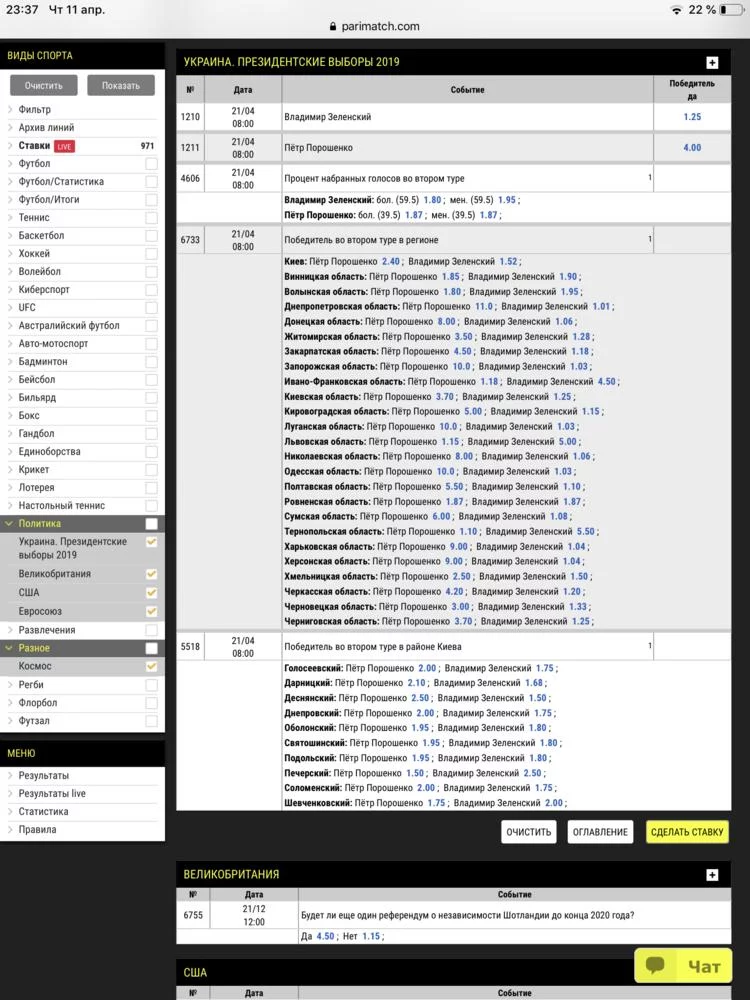Open Ставки live section

click(34, 145)
